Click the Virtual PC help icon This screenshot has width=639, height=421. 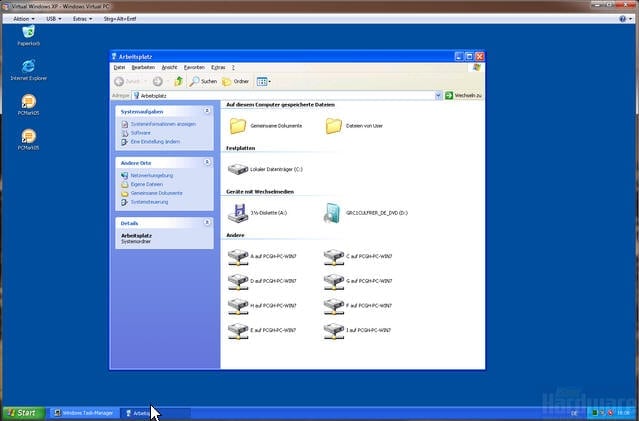(x=622, y=19)
